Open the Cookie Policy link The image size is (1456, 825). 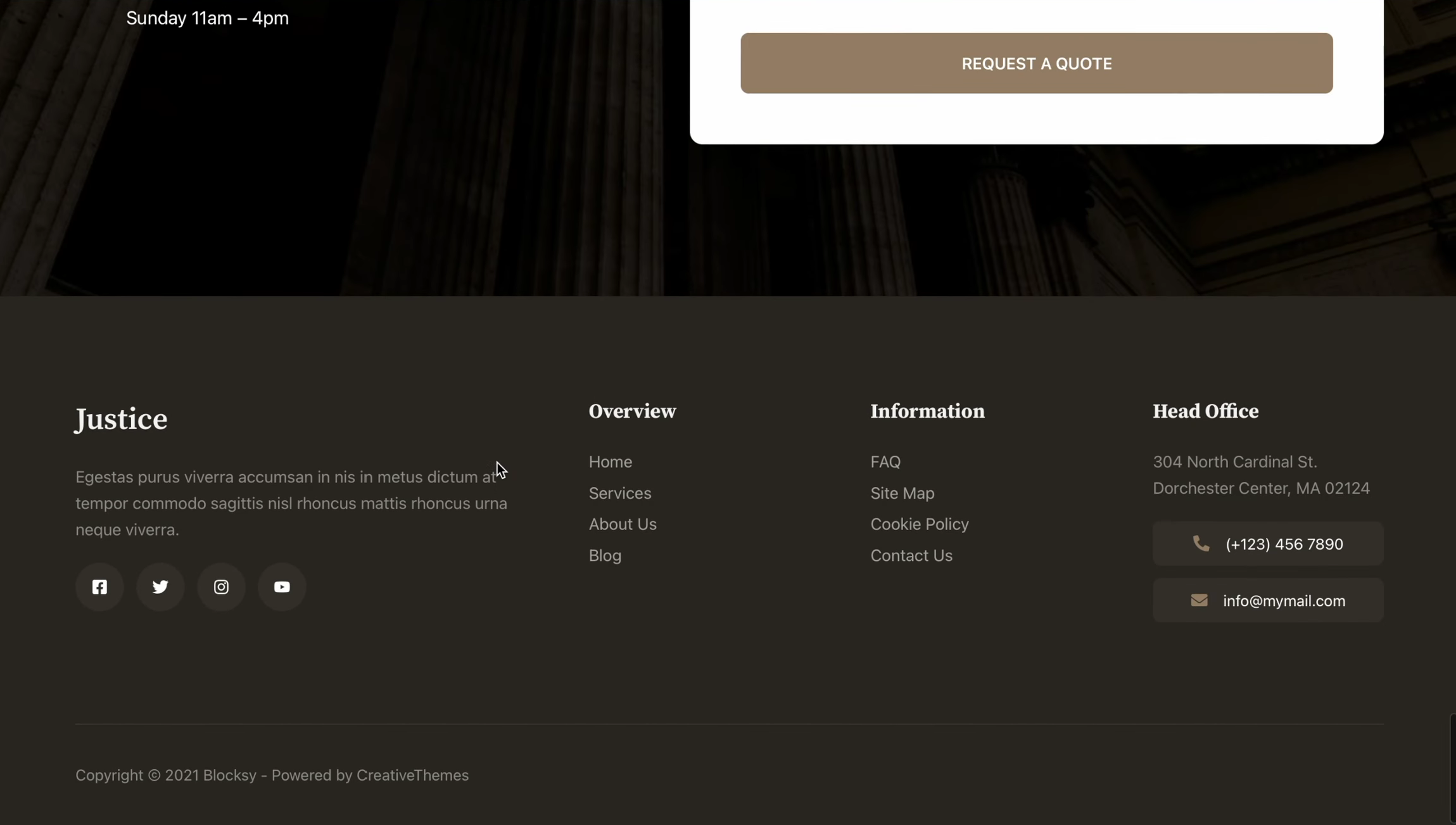919,524
